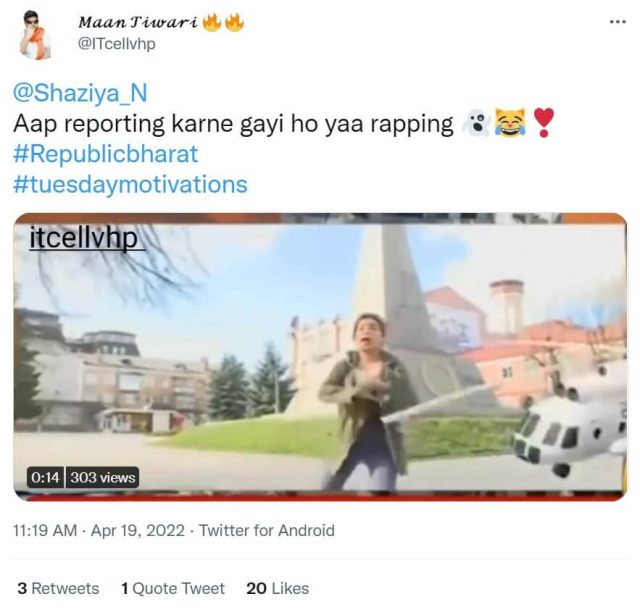640x615 pixels.
Task: Click the @ITcellvhp handle
Action: (x=116, y=43)
